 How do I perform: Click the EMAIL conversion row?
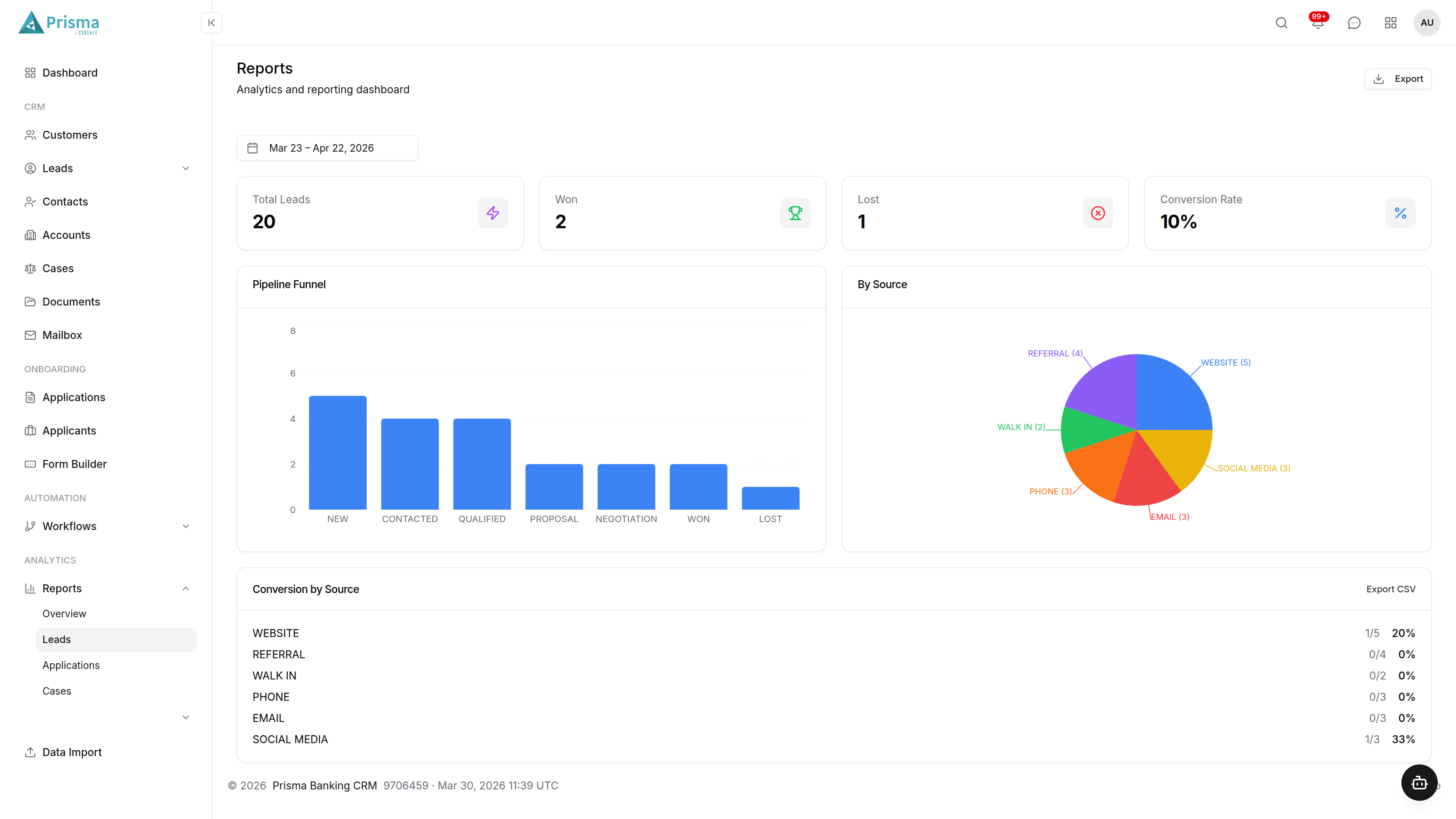click(x=834, y=719)
